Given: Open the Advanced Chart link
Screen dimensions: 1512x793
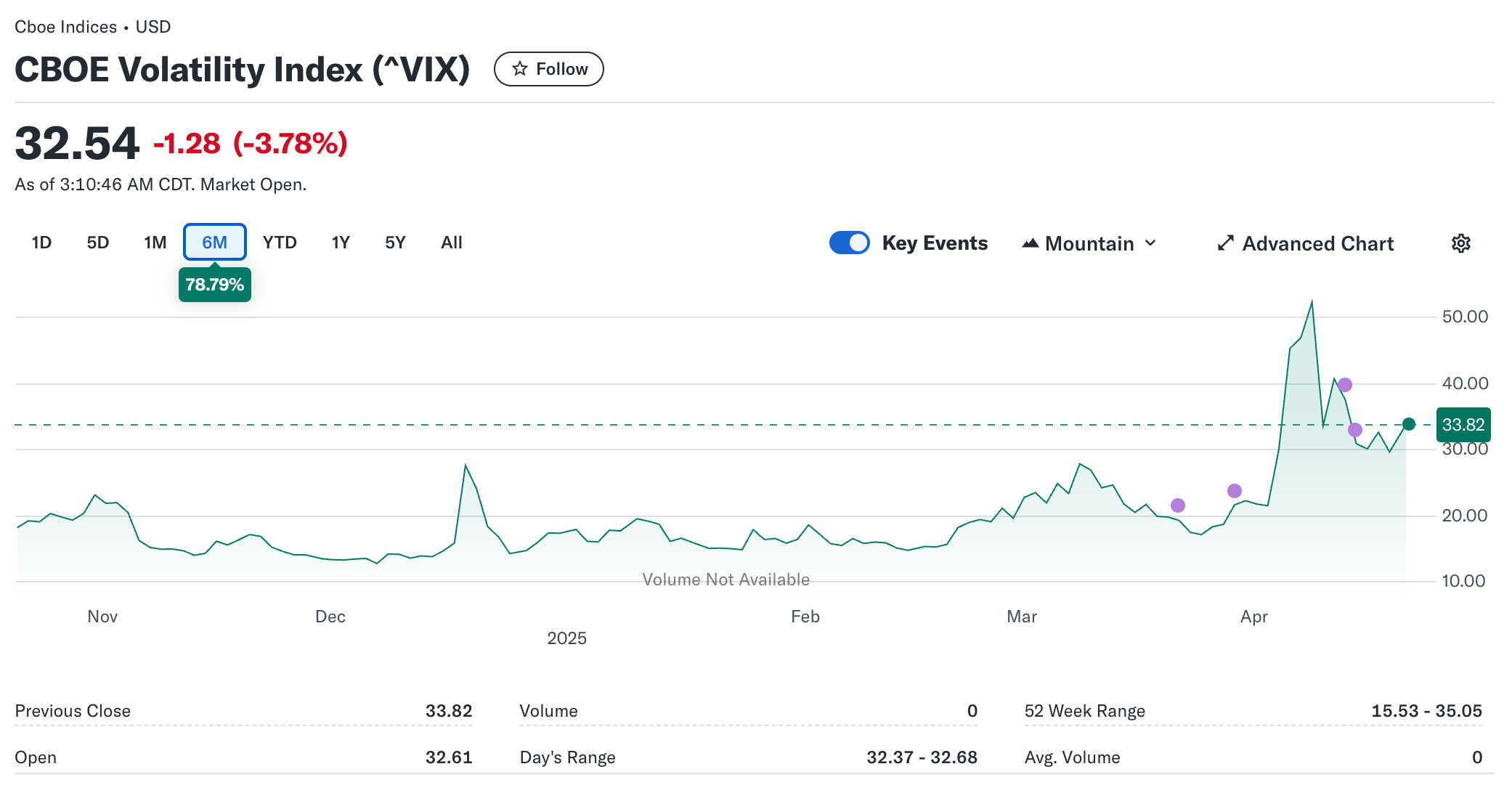Looking at the screenshot, I should click(x=1317, y=243).
